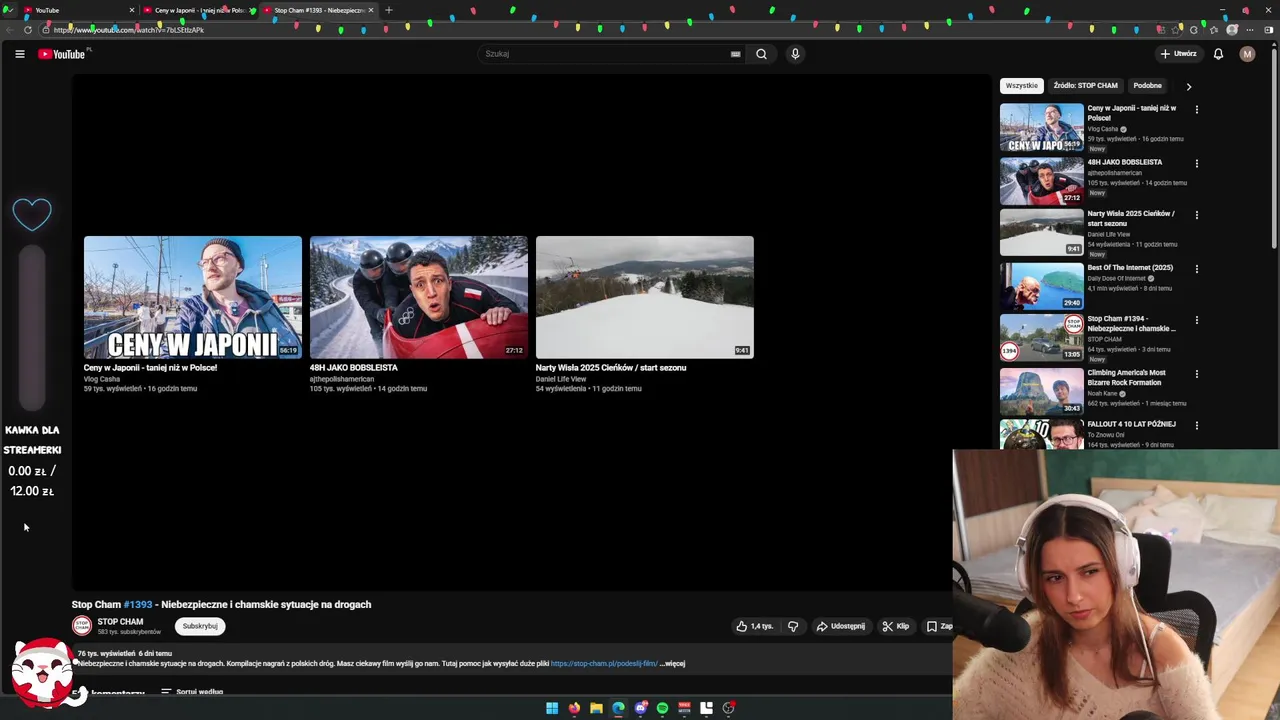The height and width of the screenshot is (720, 1280).
Task: Select the Podobne filter chip
Action: click(x=1147, y=86)
